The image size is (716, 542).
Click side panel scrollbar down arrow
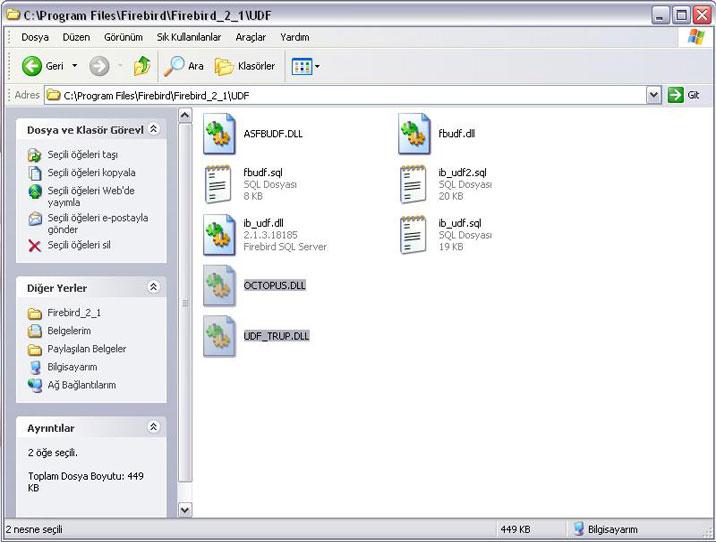pos(184,509)
